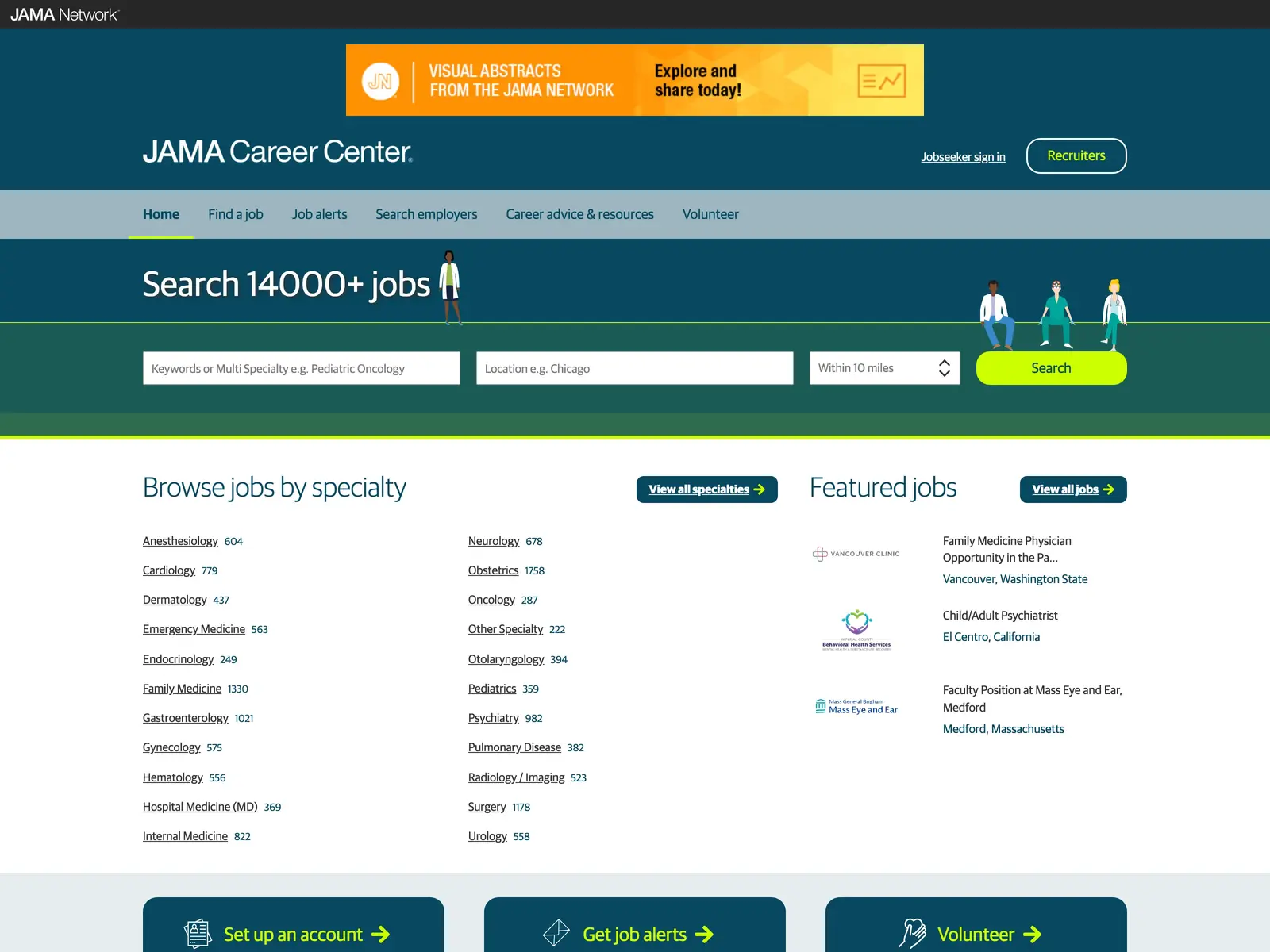Click the Vancouver Clinic logo
The width and height of the screenshot is (1270, 952).
click(x=856, y=554)
